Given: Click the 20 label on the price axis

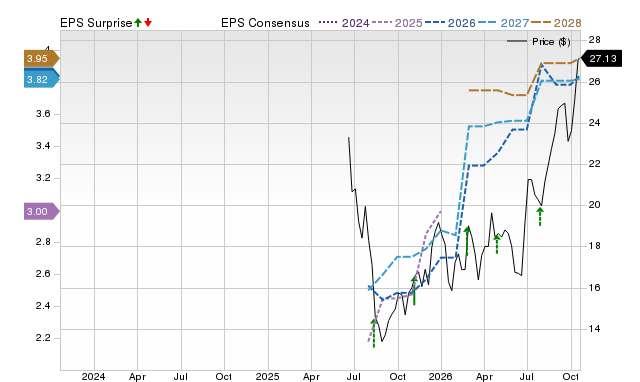Looking at the screenshot, I should 595,205.
